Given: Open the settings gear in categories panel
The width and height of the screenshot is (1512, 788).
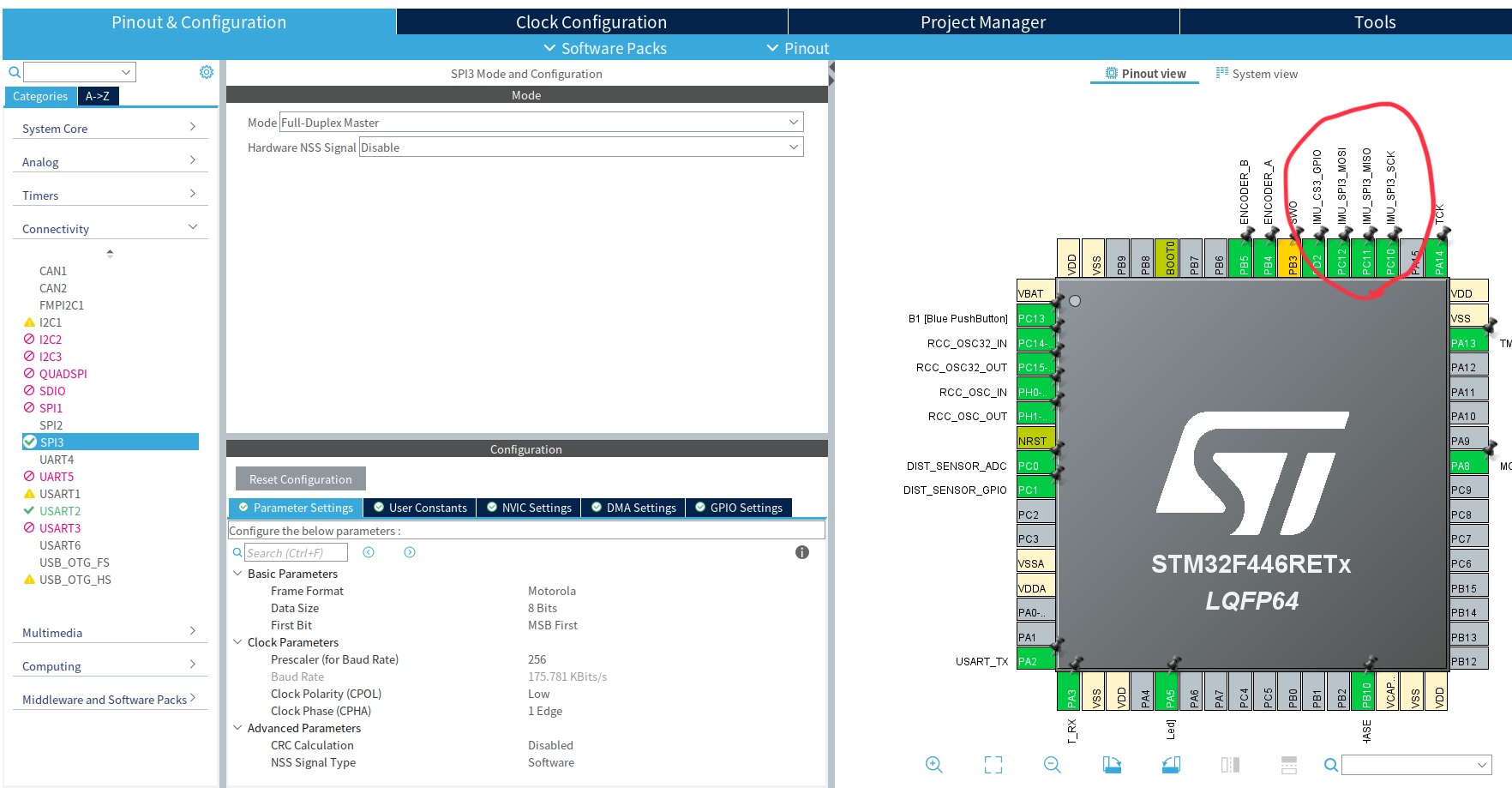Looking at the screenshot, I should point(207,72).
